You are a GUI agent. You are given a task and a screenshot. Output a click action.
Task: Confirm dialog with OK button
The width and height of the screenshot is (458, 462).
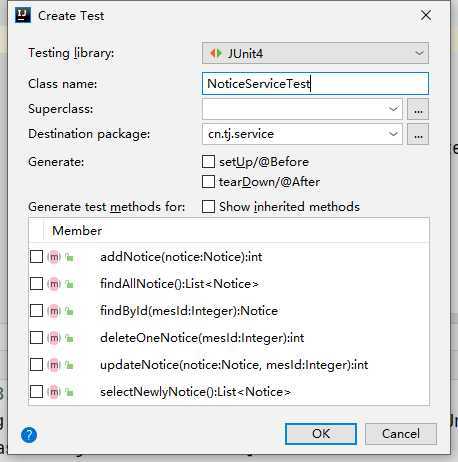[321, 434]
